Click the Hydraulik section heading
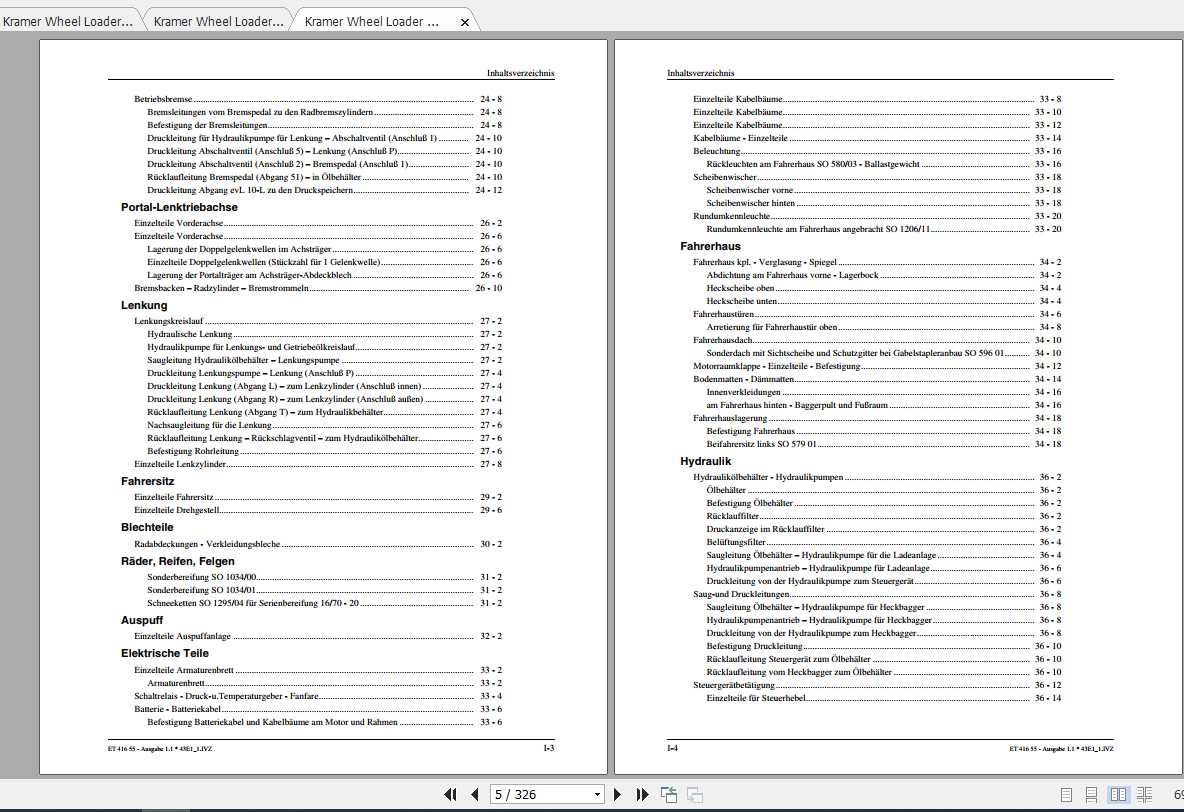Screen dimensions: 1184x812 click(705, 462)
